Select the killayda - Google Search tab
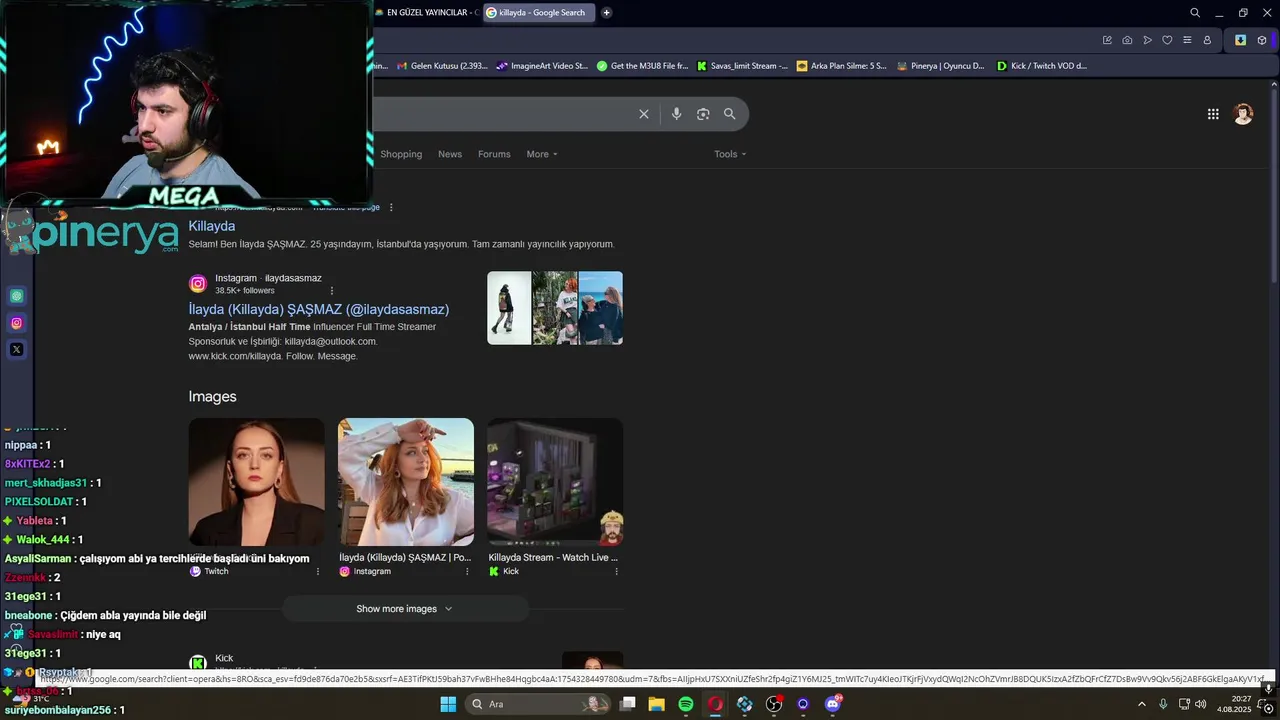 point(540,13)
